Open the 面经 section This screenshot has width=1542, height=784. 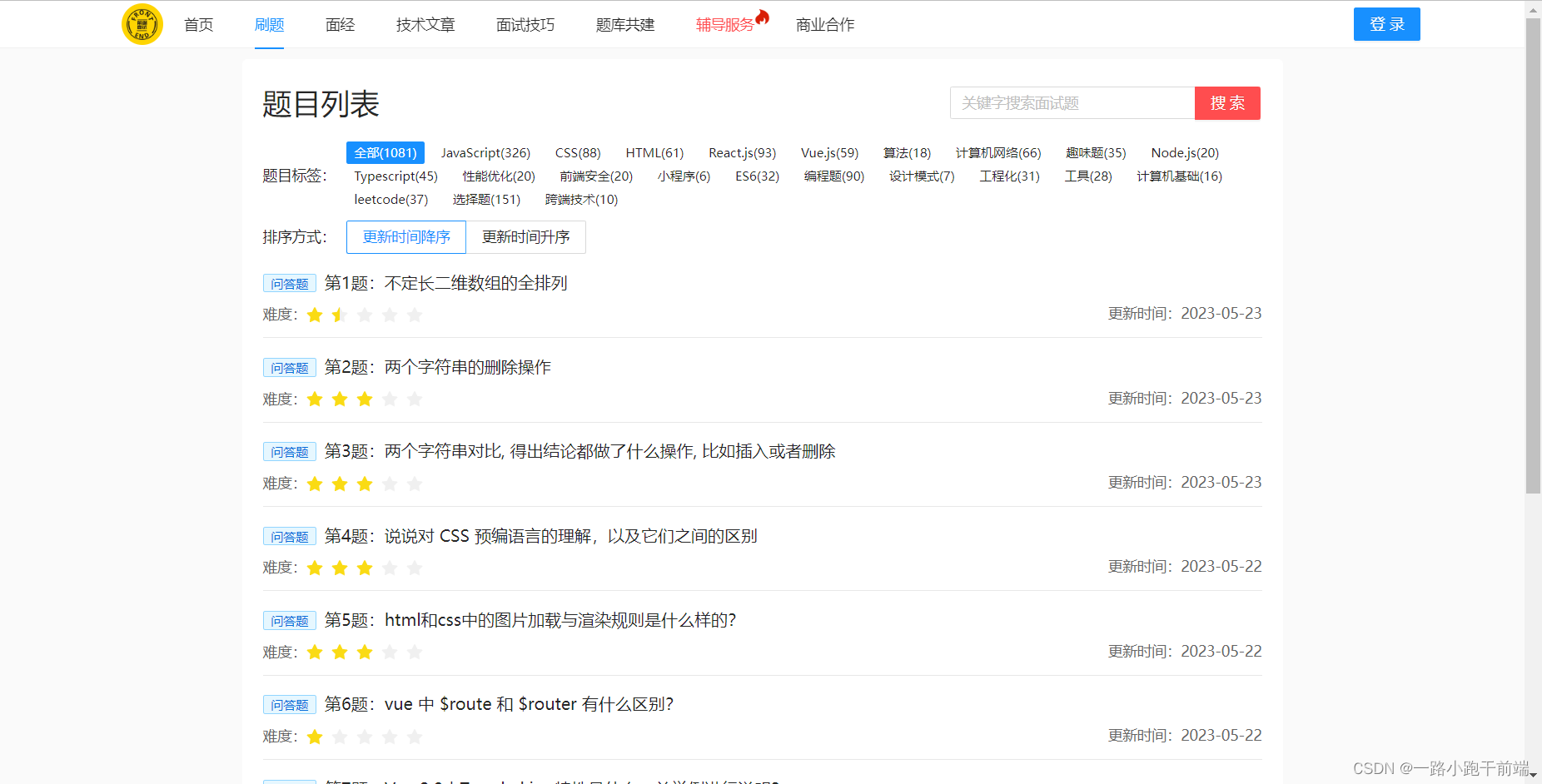coord(339,24)
